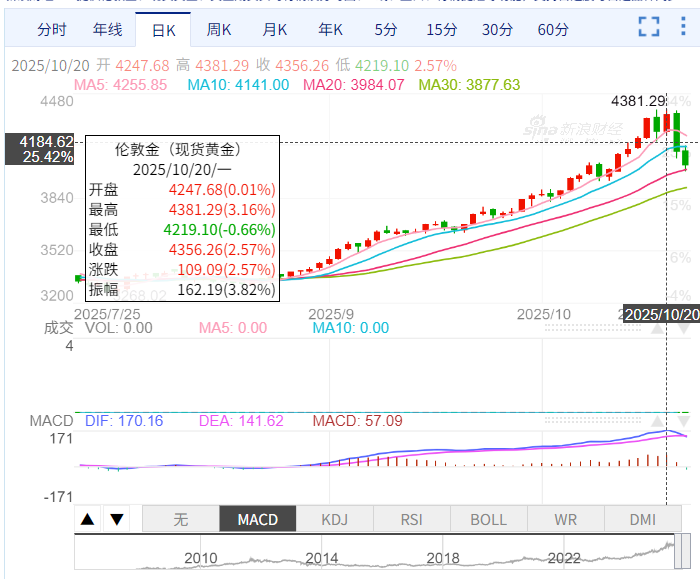
Task: Click the range slider handle on timeline
Action: click(x=682, y=550)
